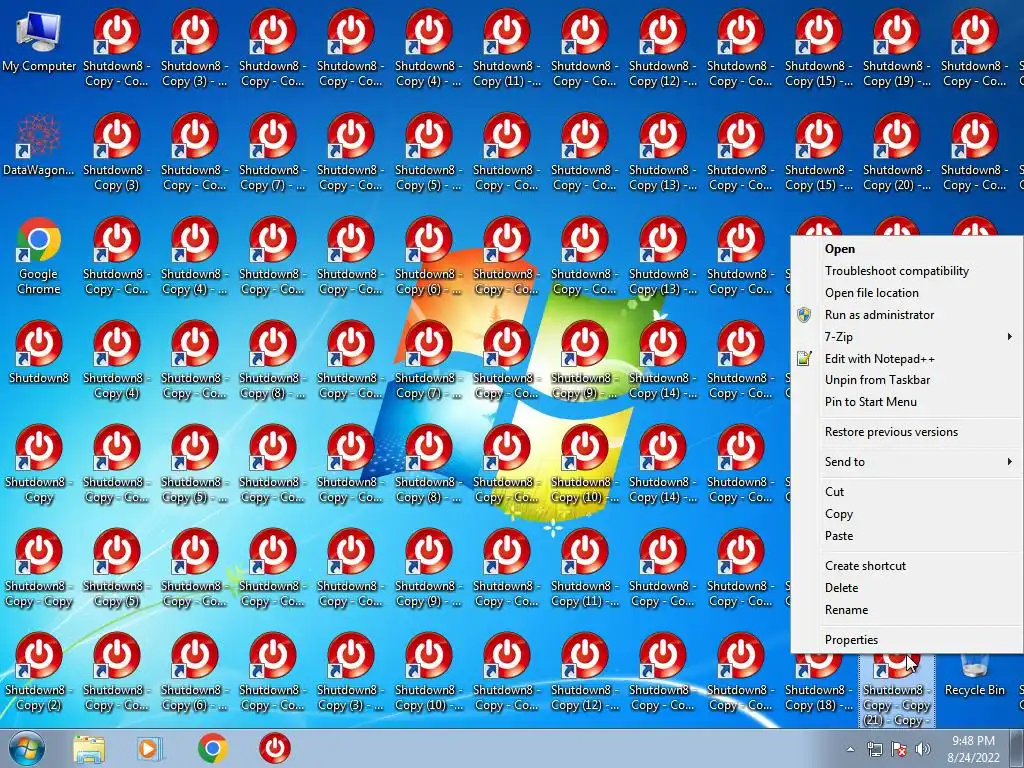Choose Paste from context menu
1024x768 pixels.
(906, 536)
